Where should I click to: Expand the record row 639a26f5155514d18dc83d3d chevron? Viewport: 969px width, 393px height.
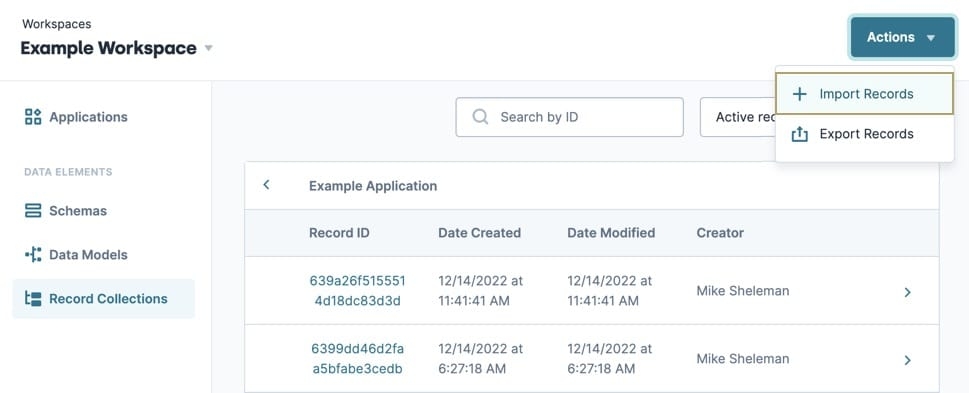tap(907, 292)
